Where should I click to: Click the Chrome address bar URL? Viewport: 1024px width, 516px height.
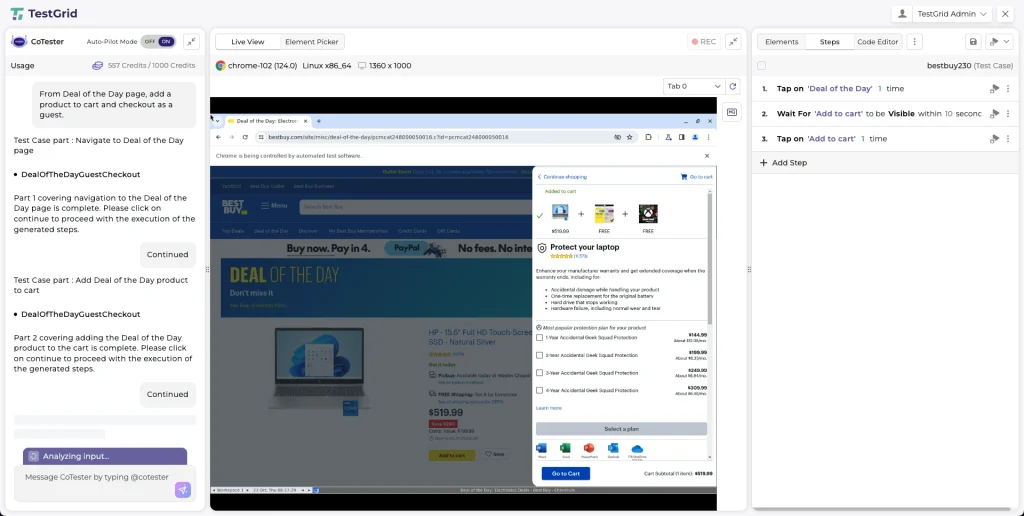pyautogui.click(x=388, y=137)
